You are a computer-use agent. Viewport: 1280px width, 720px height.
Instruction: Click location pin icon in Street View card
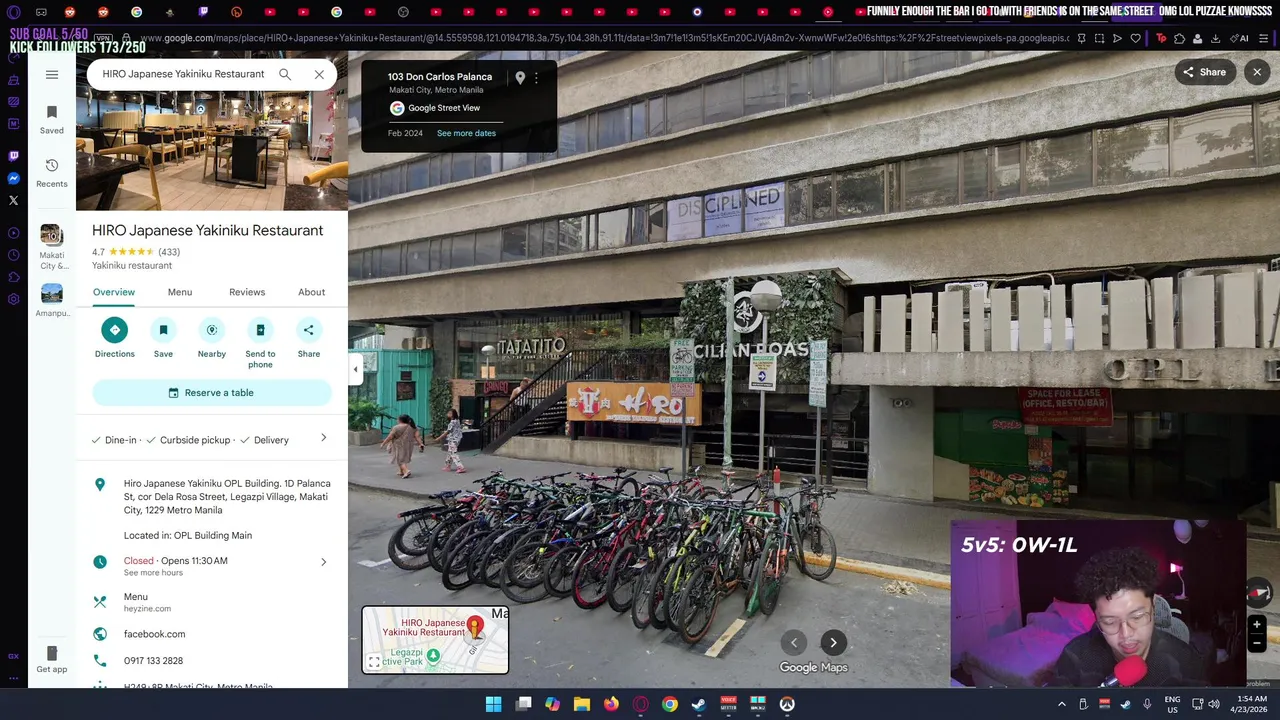[520, 77]
